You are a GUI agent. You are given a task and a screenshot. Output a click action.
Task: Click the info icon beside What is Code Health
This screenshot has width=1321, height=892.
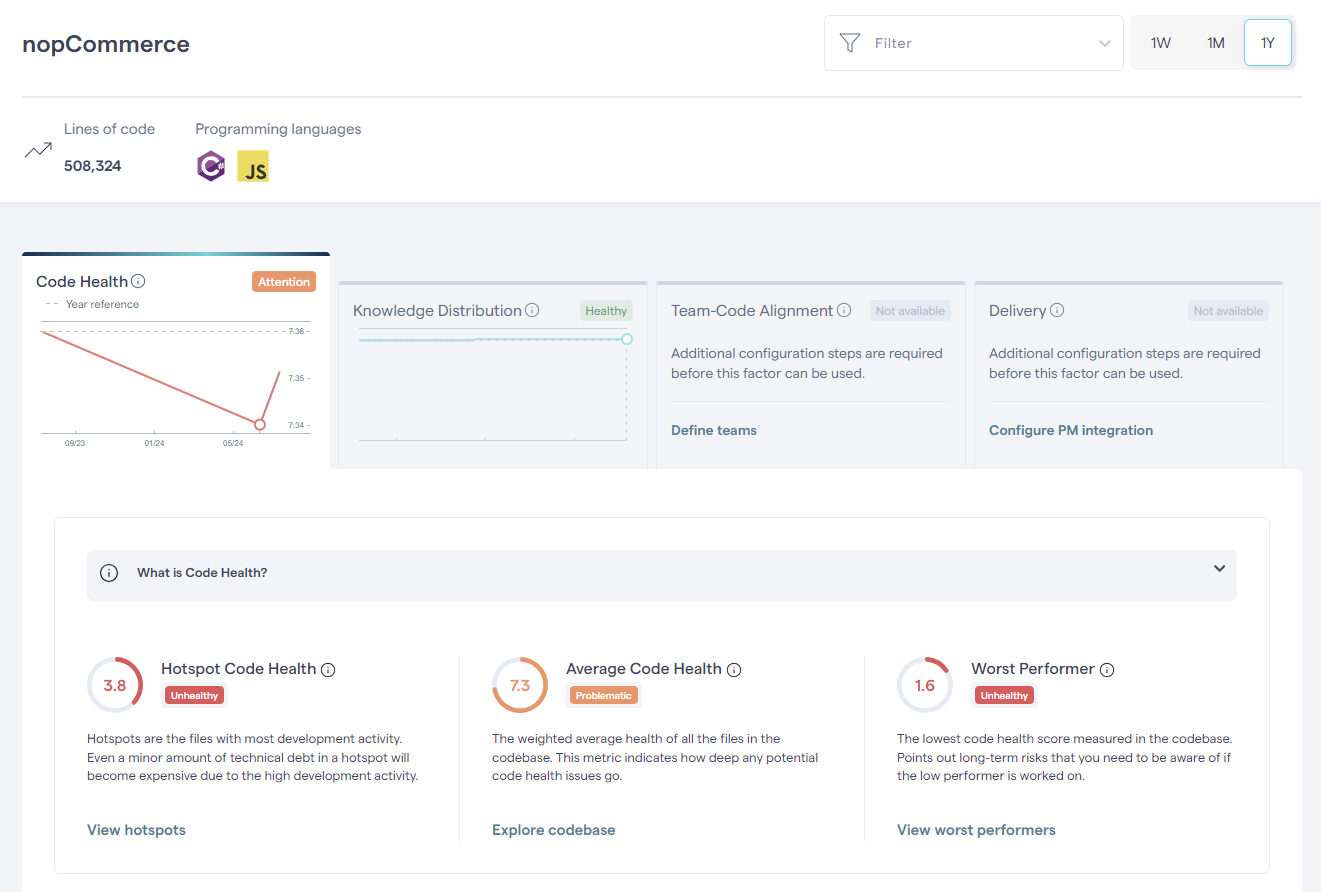click(109, 573)
